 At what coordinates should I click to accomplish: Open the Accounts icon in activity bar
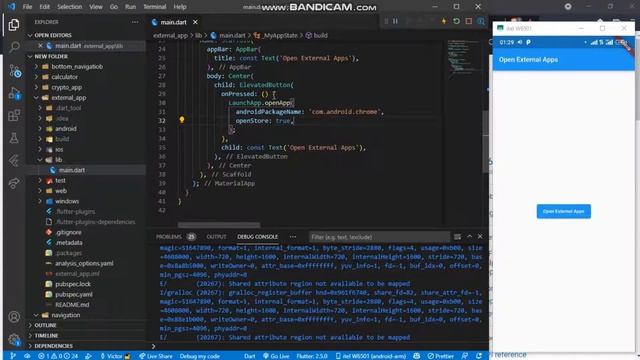click(14, 317)
